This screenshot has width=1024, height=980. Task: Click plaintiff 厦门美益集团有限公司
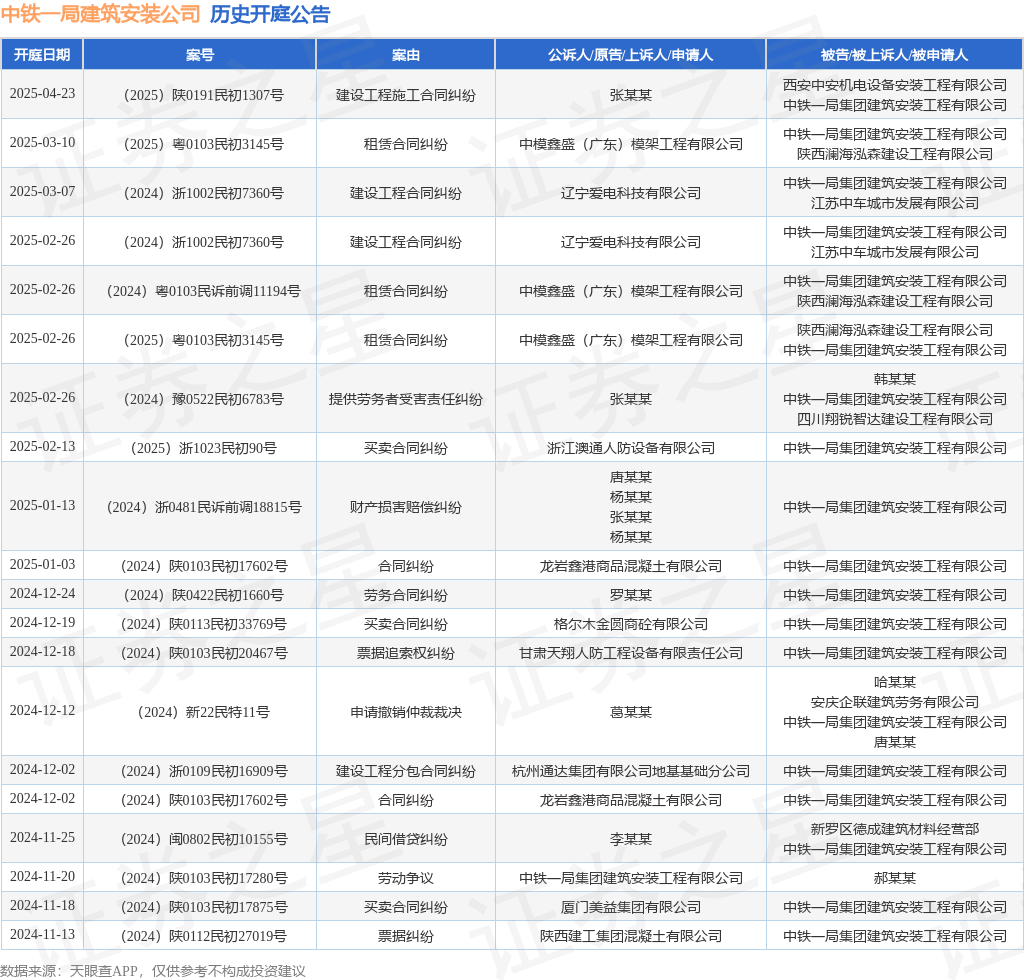click(630, 907)
